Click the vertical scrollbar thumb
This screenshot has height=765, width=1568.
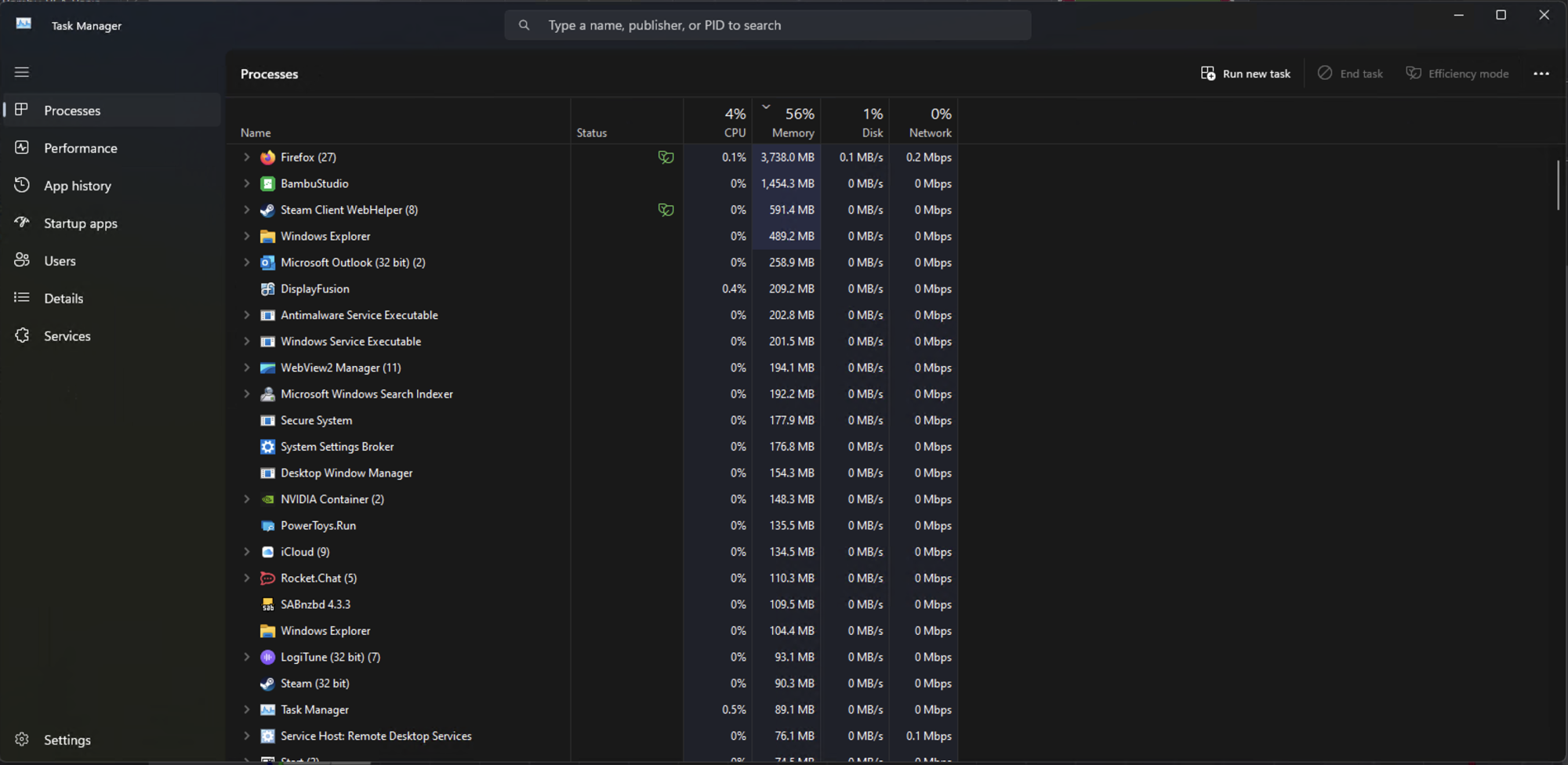coord(1558,185)
